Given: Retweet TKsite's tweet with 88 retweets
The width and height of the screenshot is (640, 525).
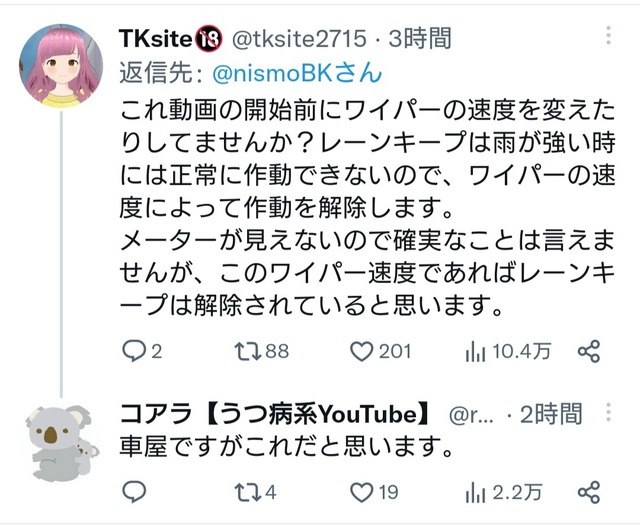Looking at the screenshot, I should [x=248, y=351].
